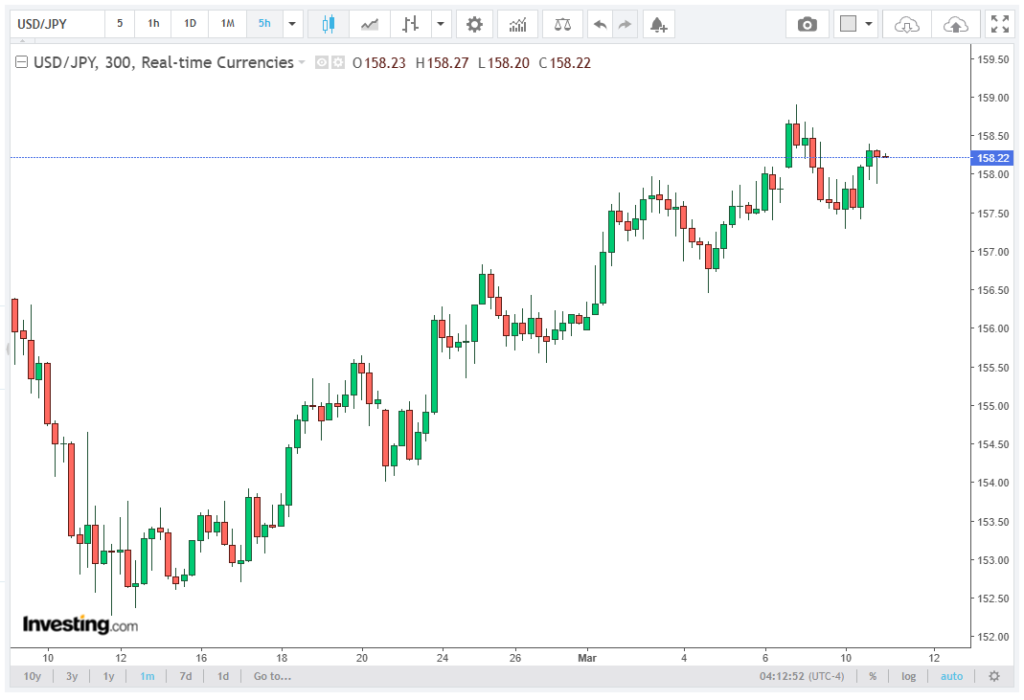Click the undo arrow
The height and width of the screenshot is (700, 1024).
point(599,24)
